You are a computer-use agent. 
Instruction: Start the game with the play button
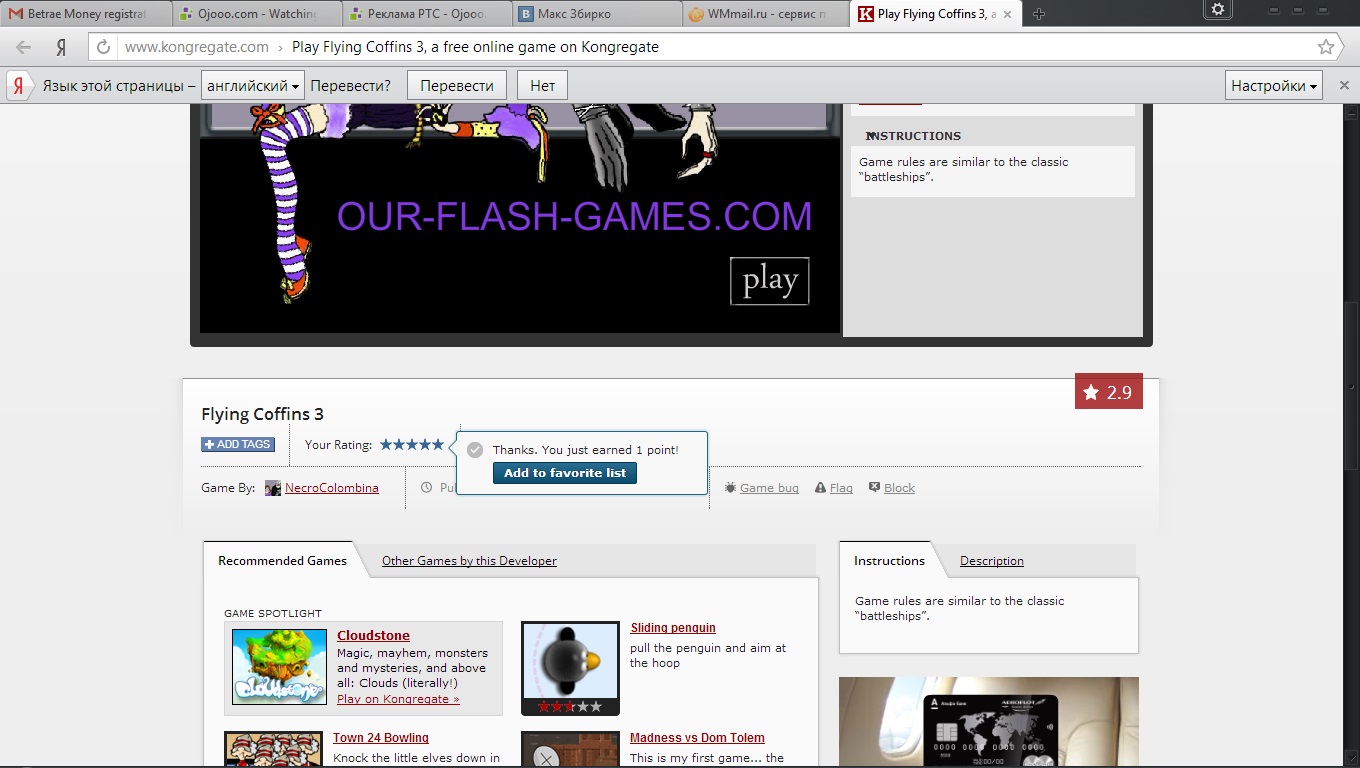click(769, 281)
